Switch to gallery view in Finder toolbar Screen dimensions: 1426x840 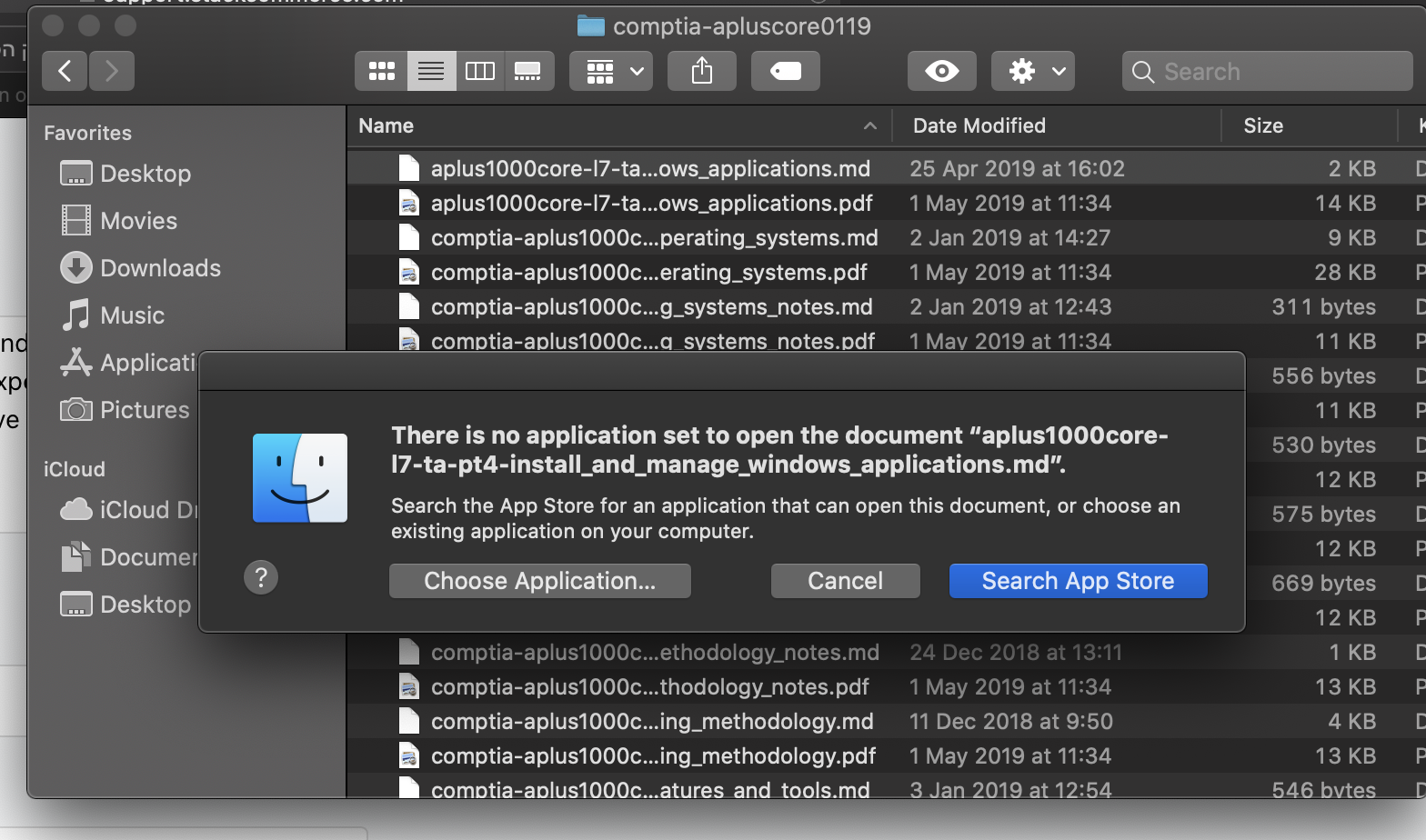pyautogui.click(x=528, y=71)
